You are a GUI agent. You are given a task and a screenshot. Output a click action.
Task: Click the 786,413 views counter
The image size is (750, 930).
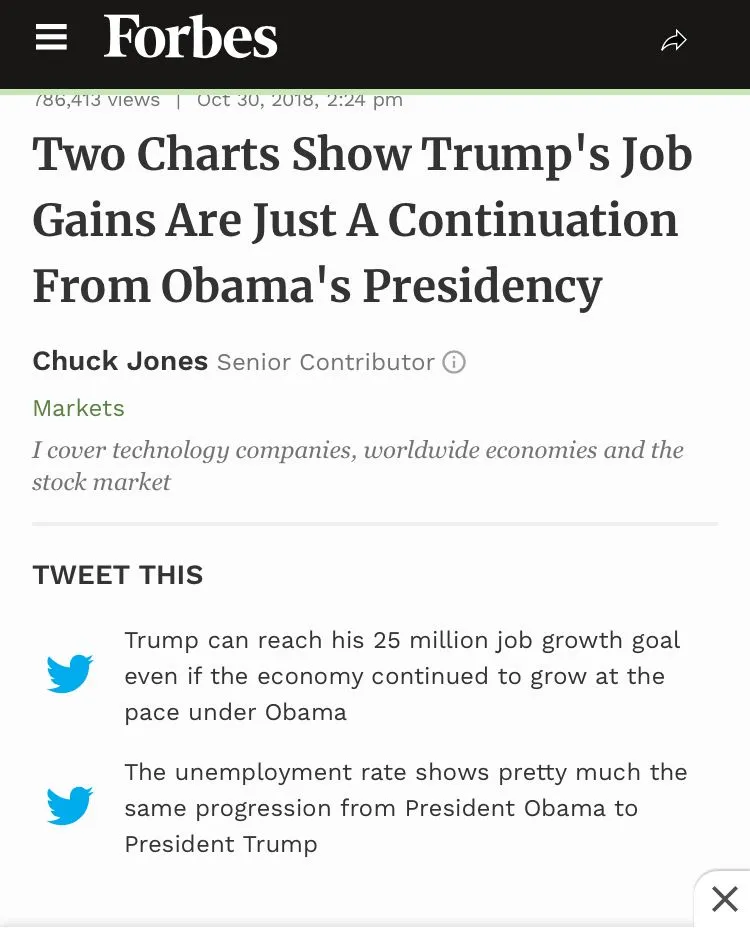[97, 100]
